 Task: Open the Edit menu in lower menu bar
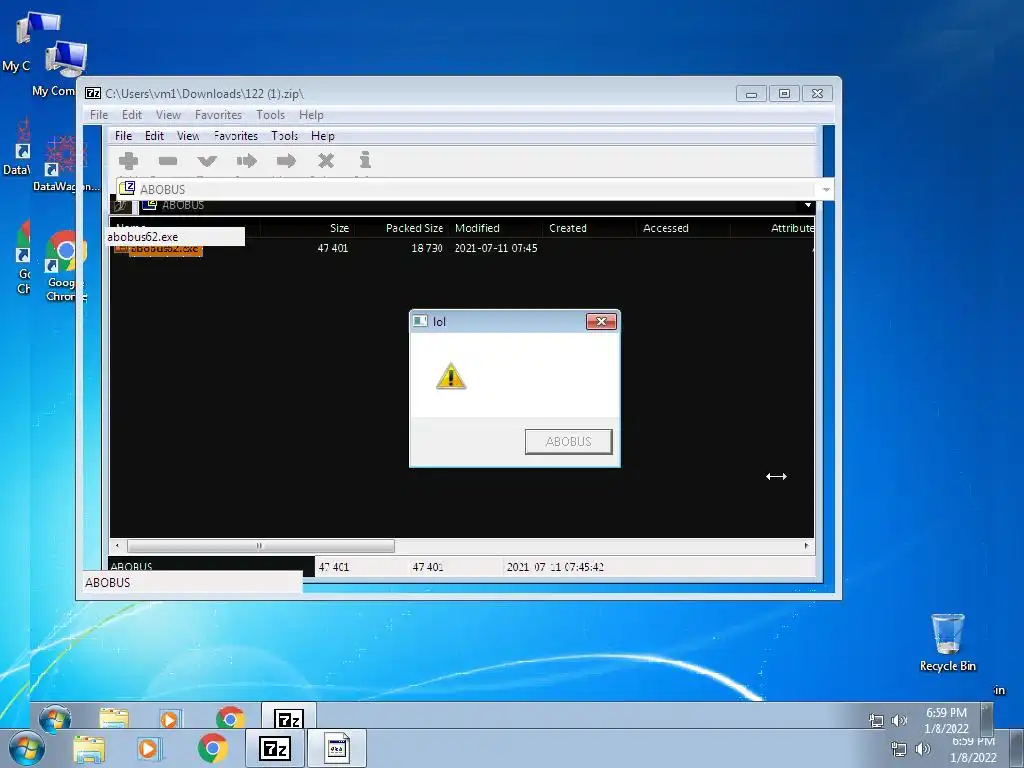(x=155, y=136)
